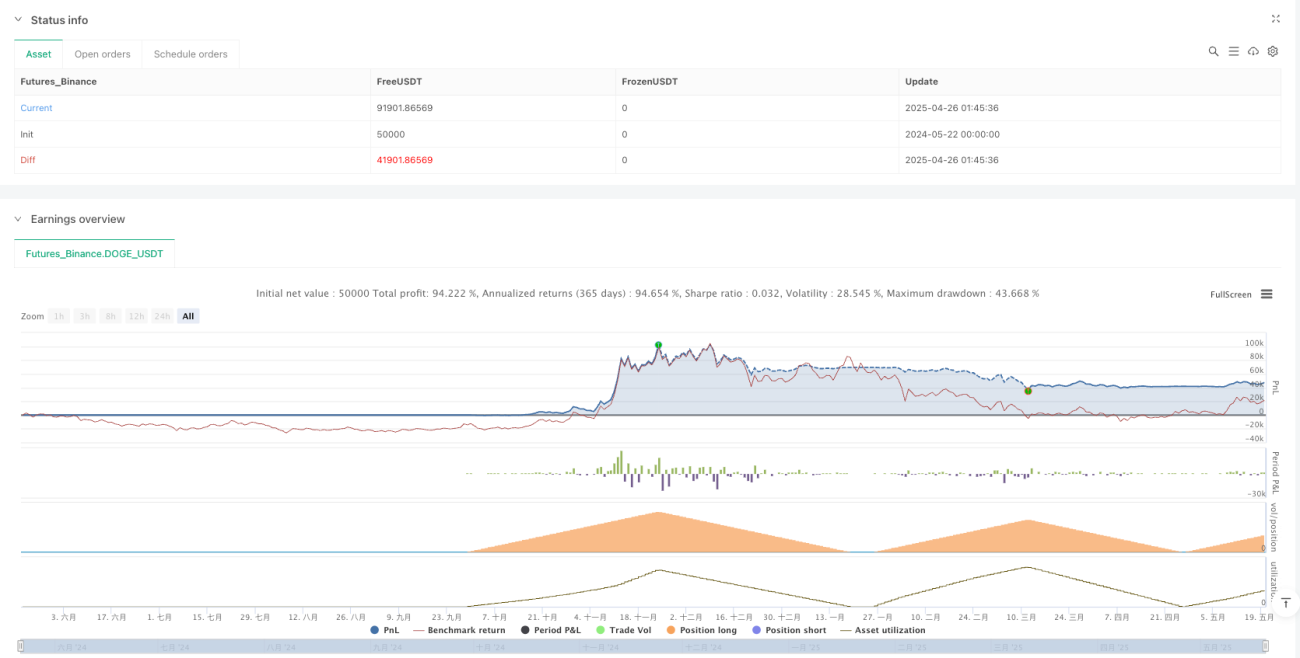Click the cloud download icon
The height and width of the screenshot is (658, 1300).
point(1253,51)
